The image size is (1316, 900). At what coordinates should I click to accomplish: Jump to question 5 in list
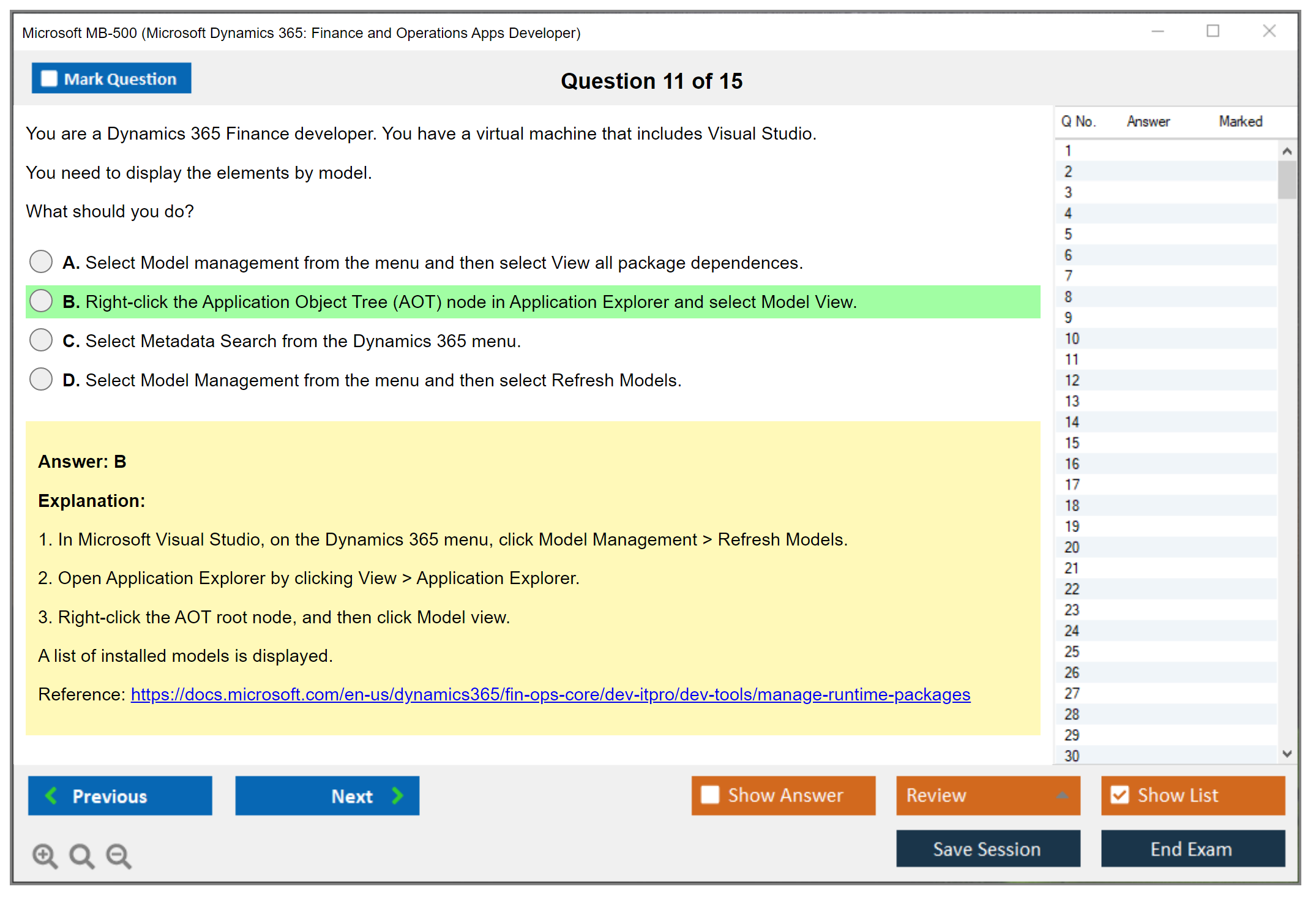tap(1068, 234)
